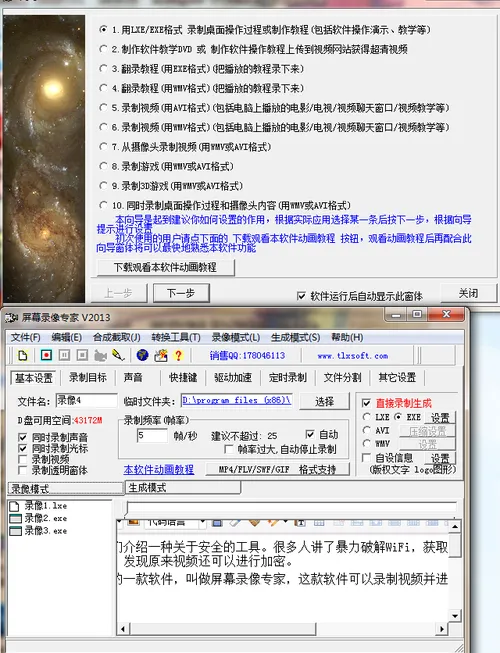Select option 5 录制视频(用AVI格式)
Image resolution: width=500 pixels, height=653 pixels.
(104, 107)
